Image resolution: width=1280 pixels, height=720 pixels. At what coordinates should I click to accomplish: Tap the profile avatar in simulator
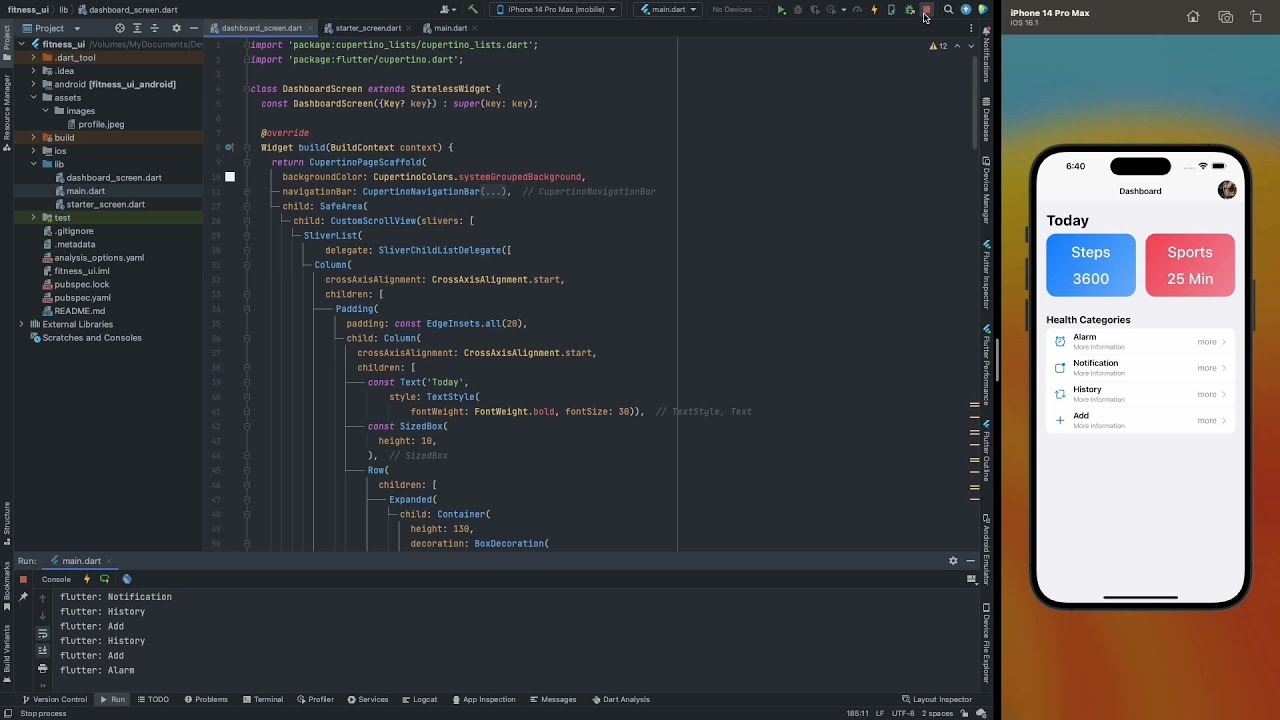tap(1227, 190)
